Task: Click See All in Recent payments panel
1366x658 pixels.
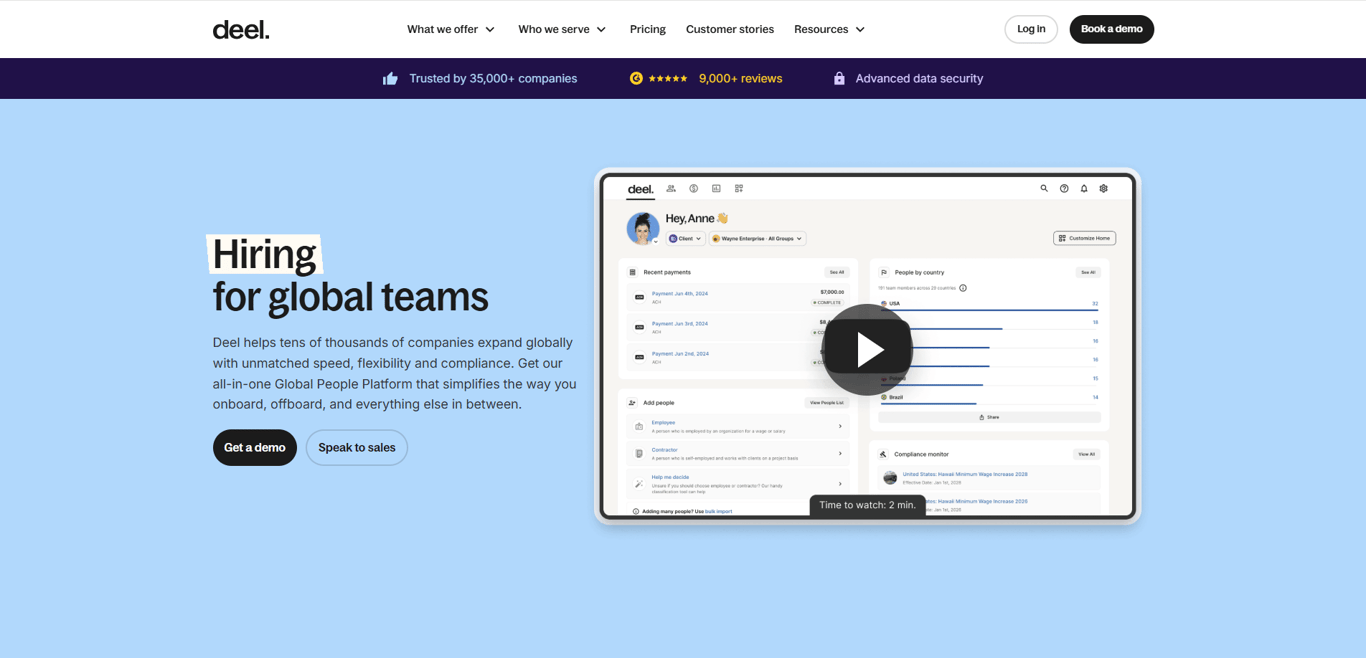Action: click(836, 272)
